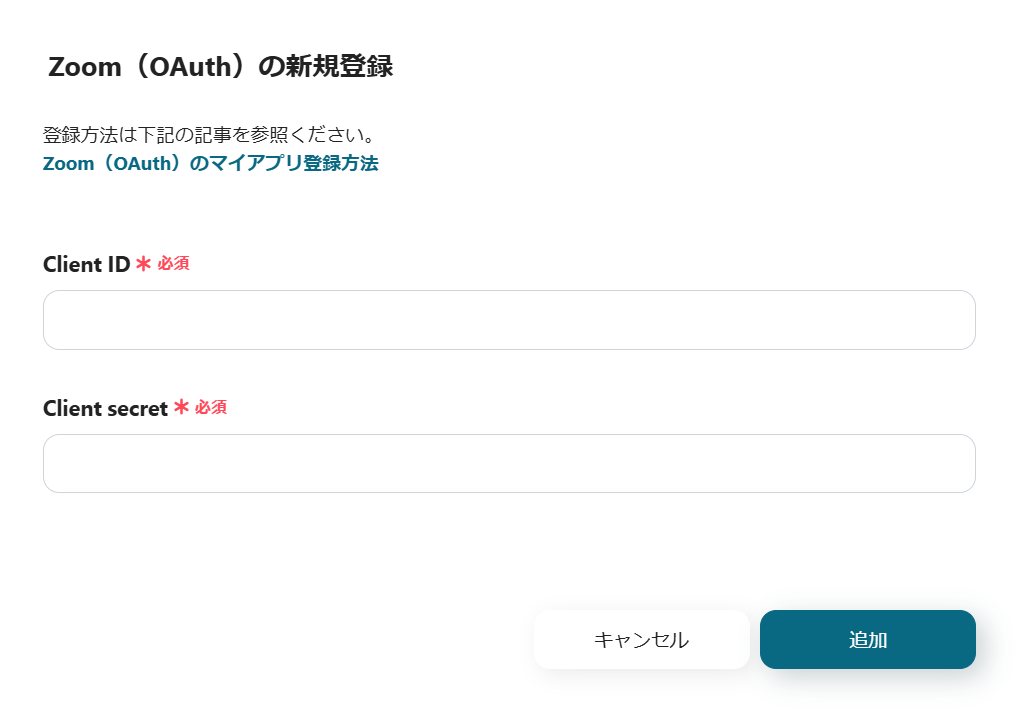Click the red asterisk beside Client secret
The width and height of the screenshot is (1015, 709).
(181, 407)
